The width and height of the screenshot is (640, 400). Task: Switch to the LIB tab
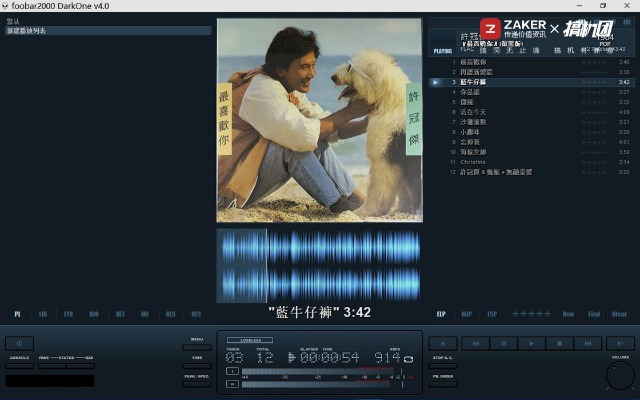pyautogui.click(x=43, y=314)
